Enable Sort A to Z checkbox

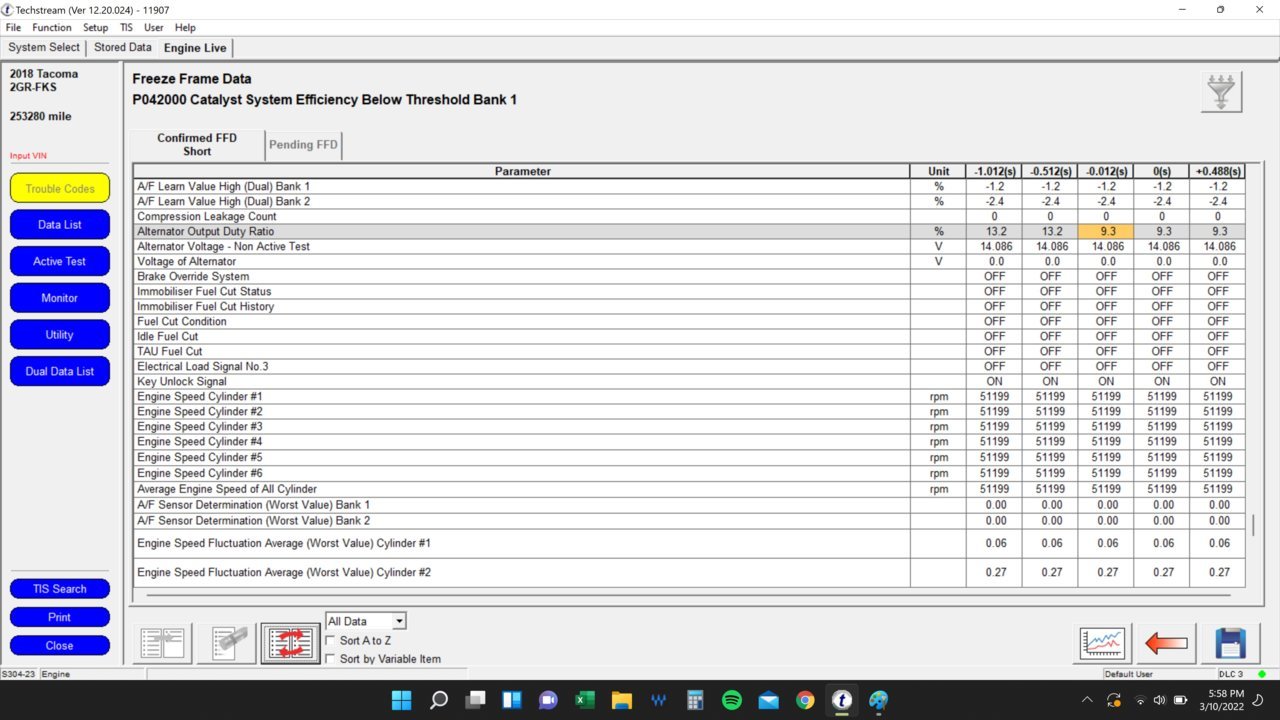tap(331, 640)
